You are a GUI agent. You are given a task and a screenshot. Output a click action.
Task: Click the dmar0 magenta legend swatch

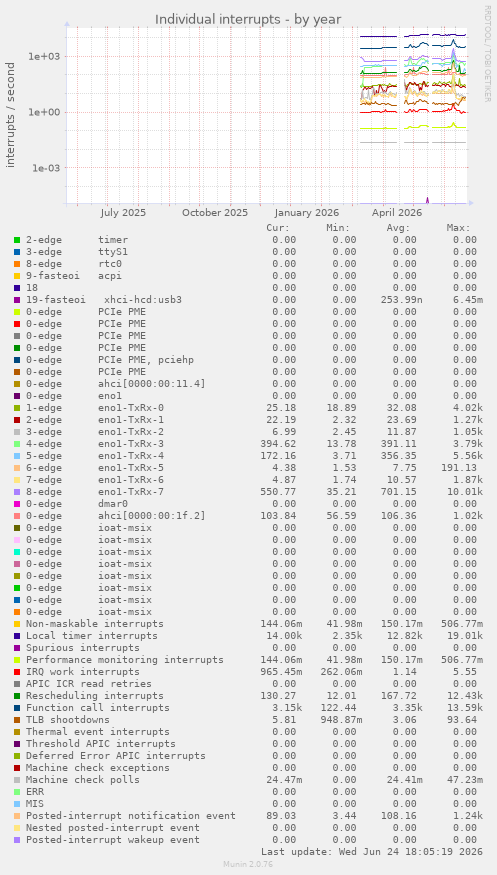(x=17, y=504)
